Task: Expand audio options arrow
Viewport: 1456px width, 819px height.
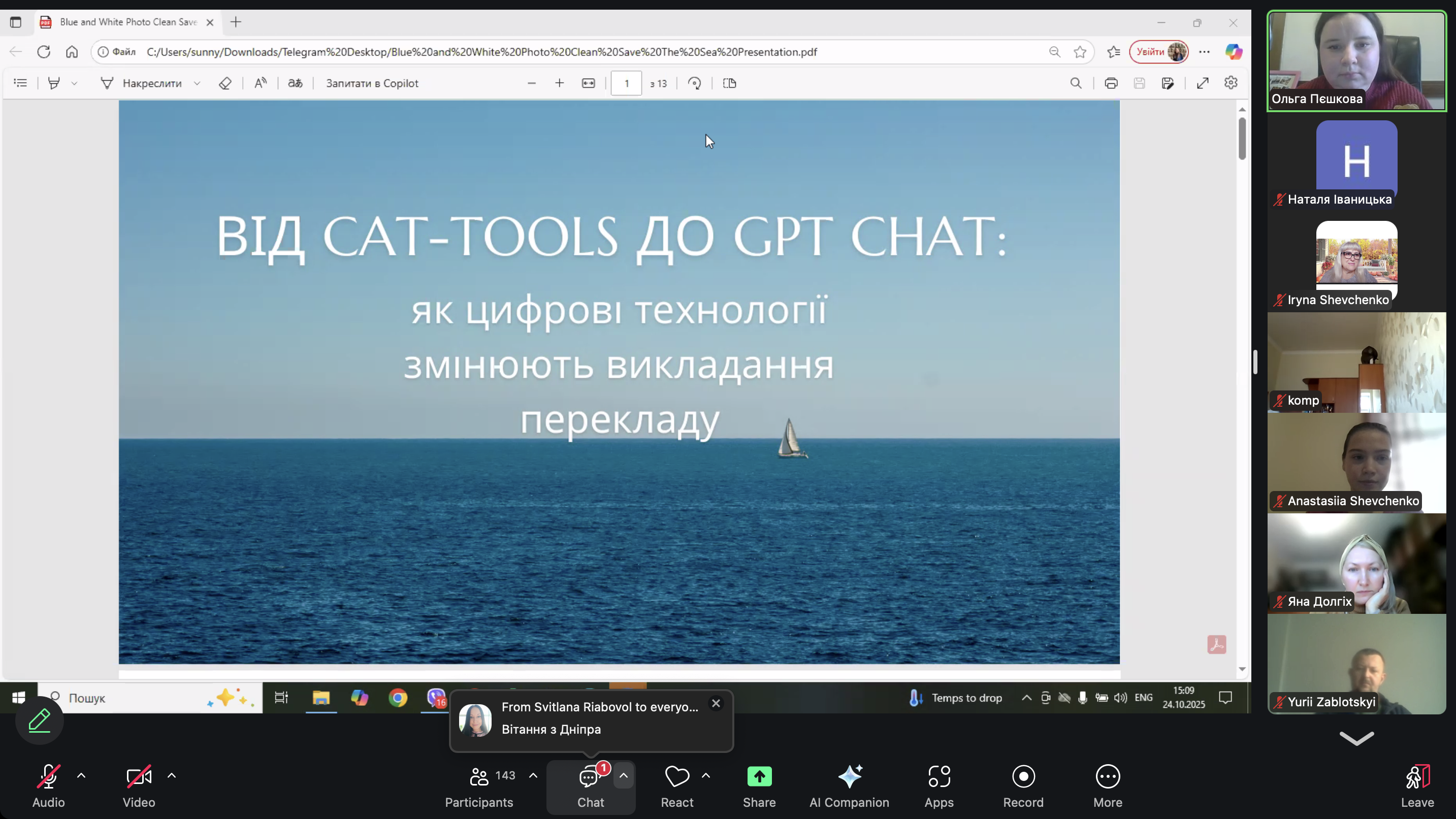Action: (x=81, y=775)
